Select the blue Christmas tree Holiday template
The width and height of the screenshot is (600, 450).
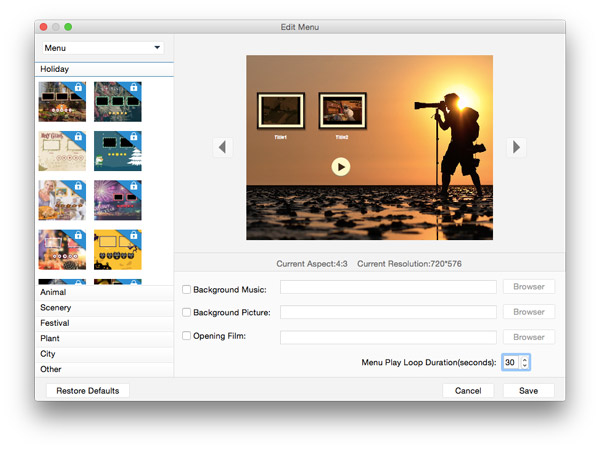pyautogui.click(x=117, y=151)
